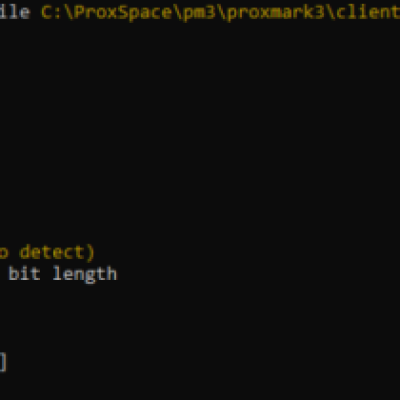400x400 pixels.
Task: Click the closing square bracket near bottom
Action: (3, 362)
